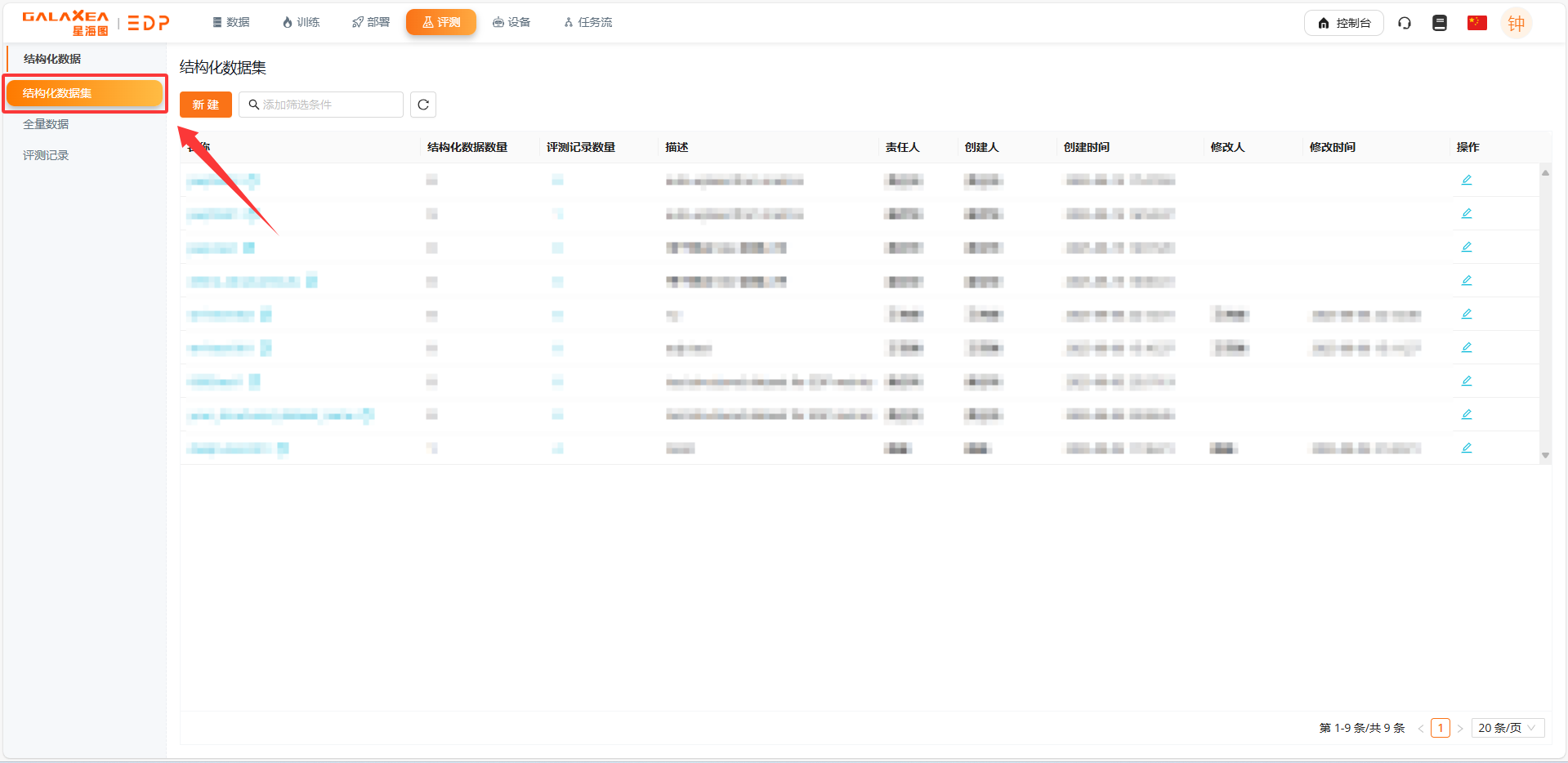Click the 新建 button
The image size is (1568, 763).
(205, 105)
